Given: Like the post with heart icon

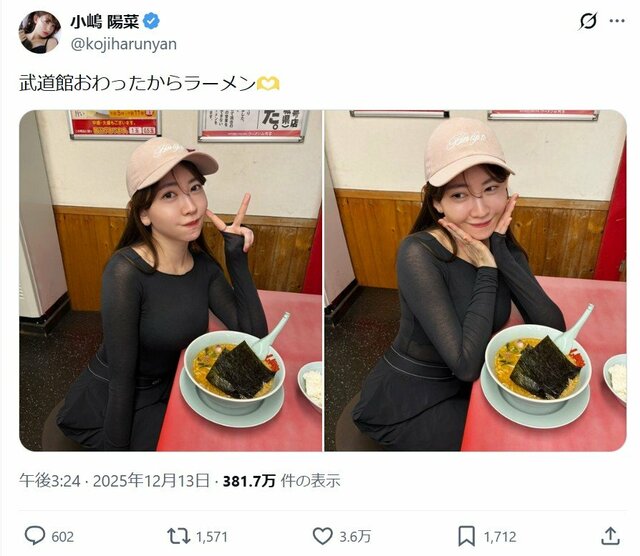Looking at the screenshot, I should pyautogui.click(x=322, y=536).
